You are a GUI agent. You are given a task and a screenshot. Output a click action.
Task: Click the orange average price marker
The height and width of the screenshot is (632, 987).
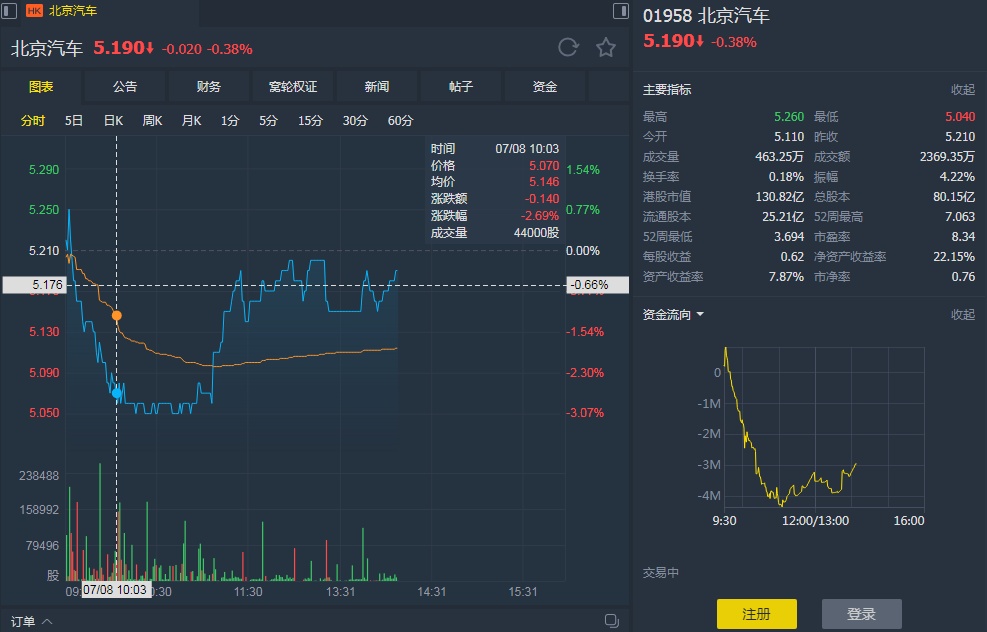click(116, 315)
